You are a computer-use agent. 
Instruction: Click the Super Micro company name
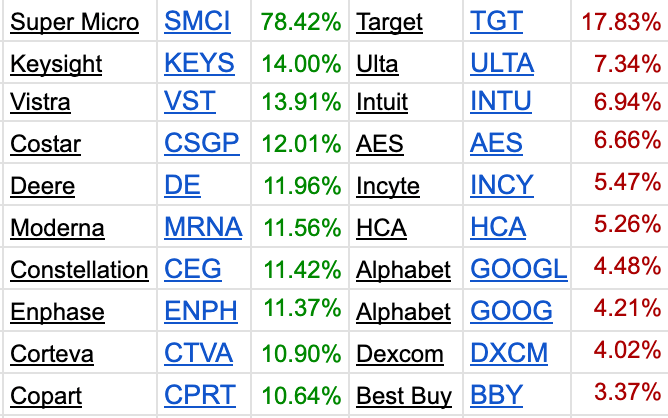coord(75,22)
